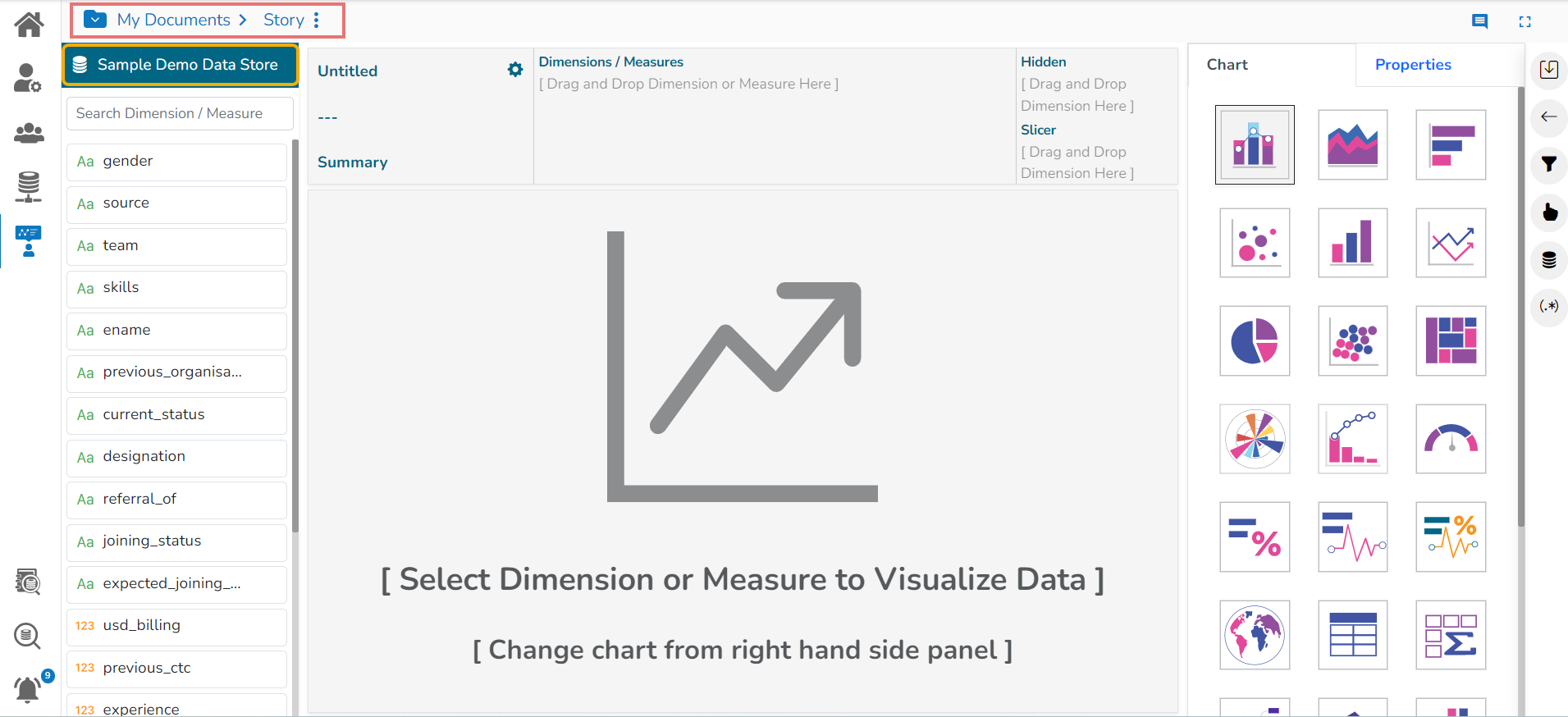Open the filter funnel icon
1568x717 pixels.
pos(1549,164)
